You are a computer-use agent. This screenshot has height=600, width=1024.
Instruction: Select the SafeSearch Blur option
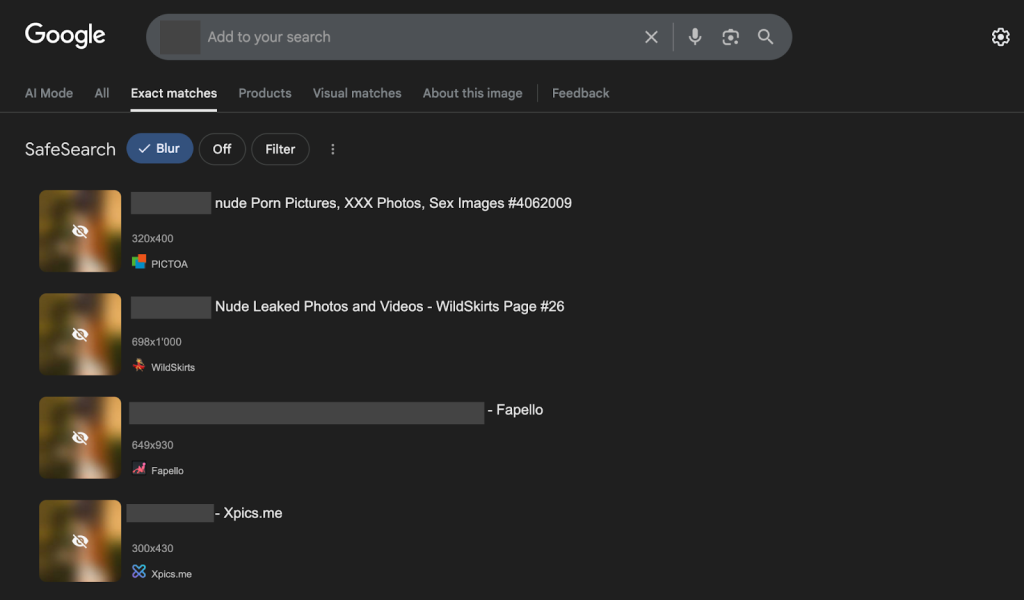[159, 149]
